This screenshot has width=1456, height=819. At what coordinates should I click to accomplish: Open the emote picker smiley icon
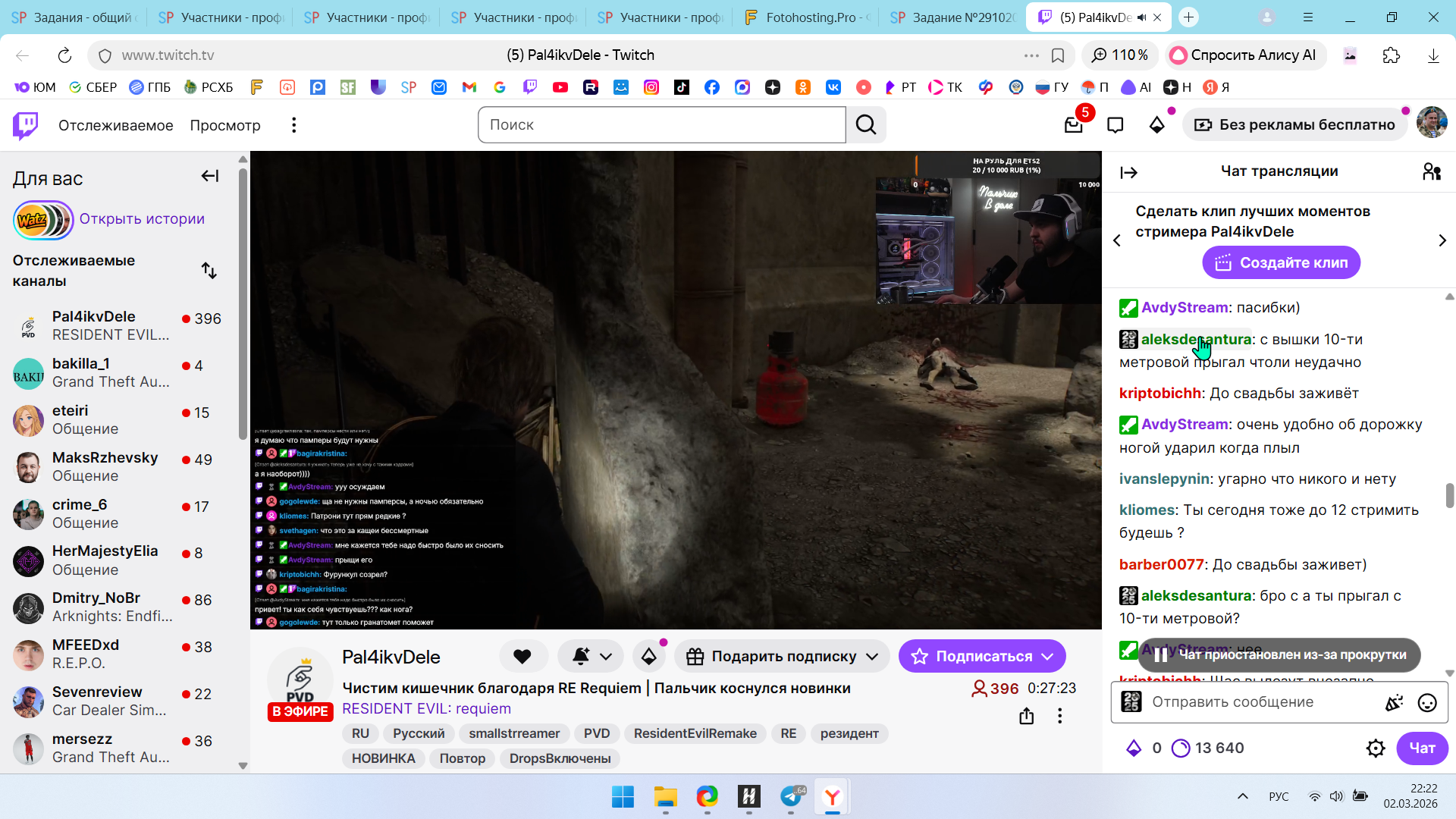pos(1427,703)
